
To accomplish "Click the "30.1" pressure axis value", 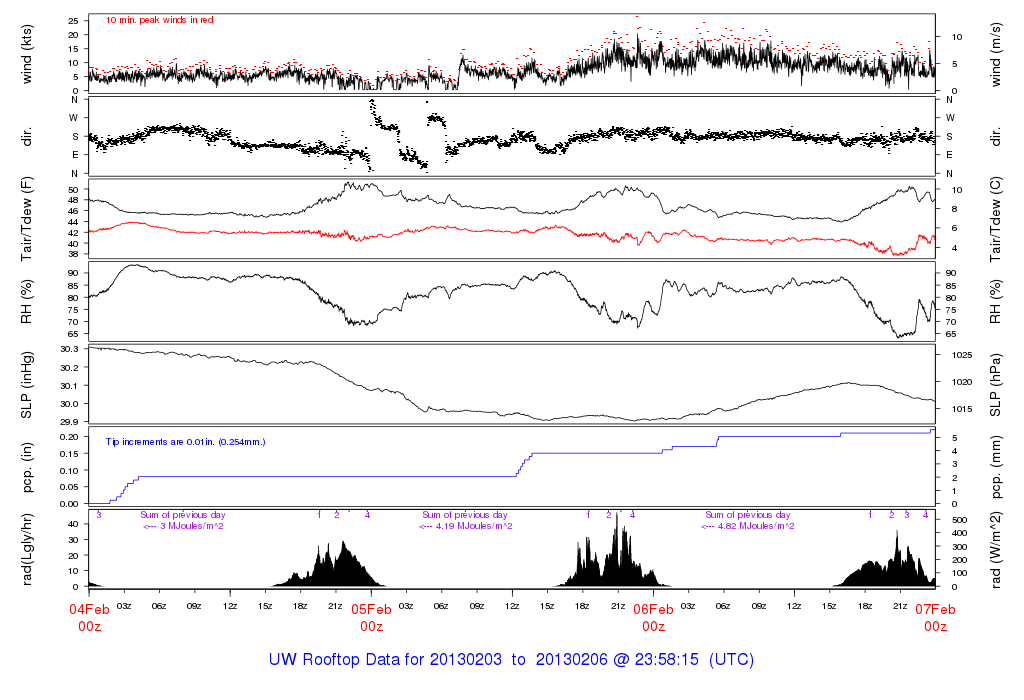I will (x=69, y=386).
